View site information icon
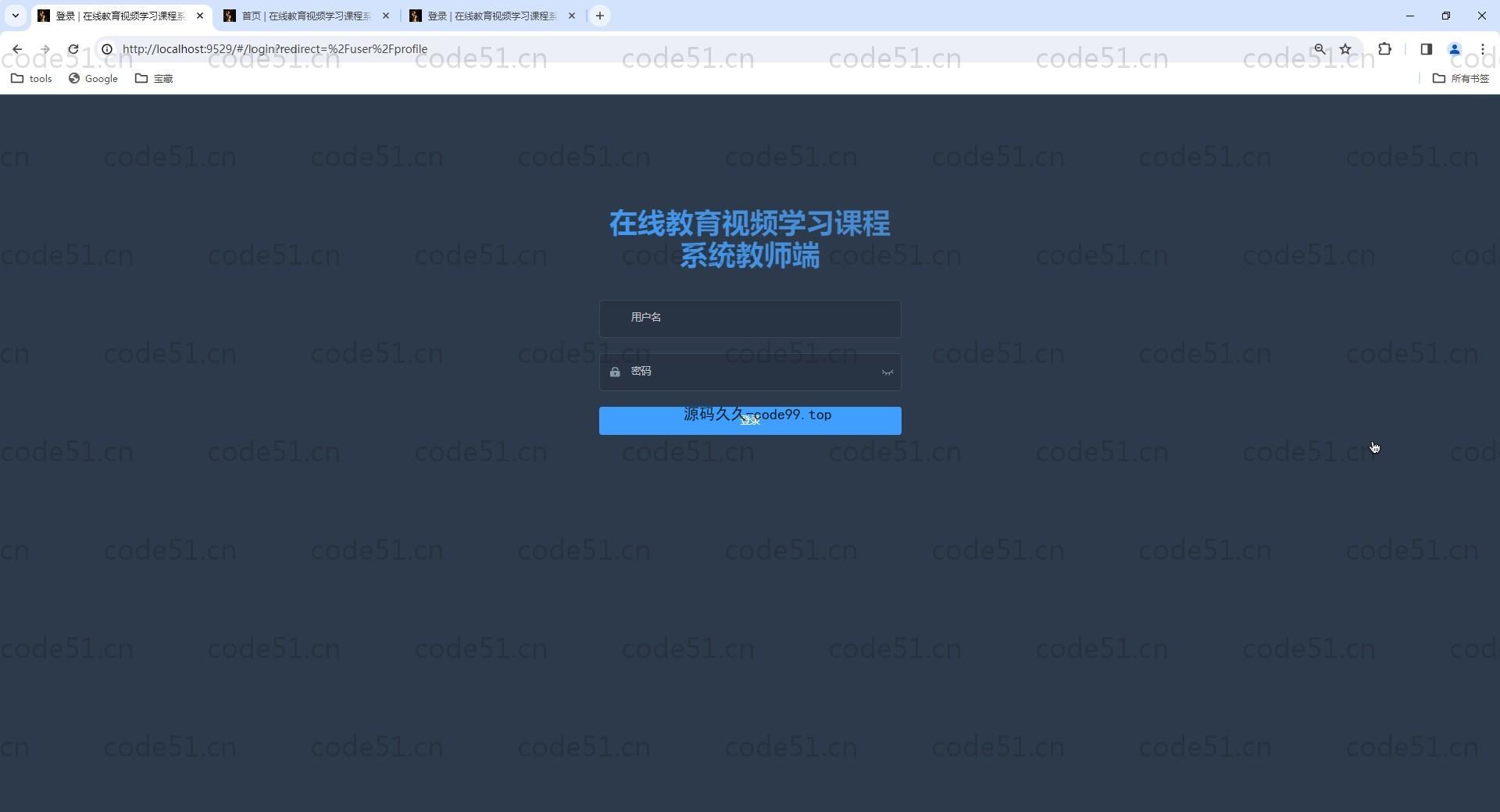 point(107,49)
